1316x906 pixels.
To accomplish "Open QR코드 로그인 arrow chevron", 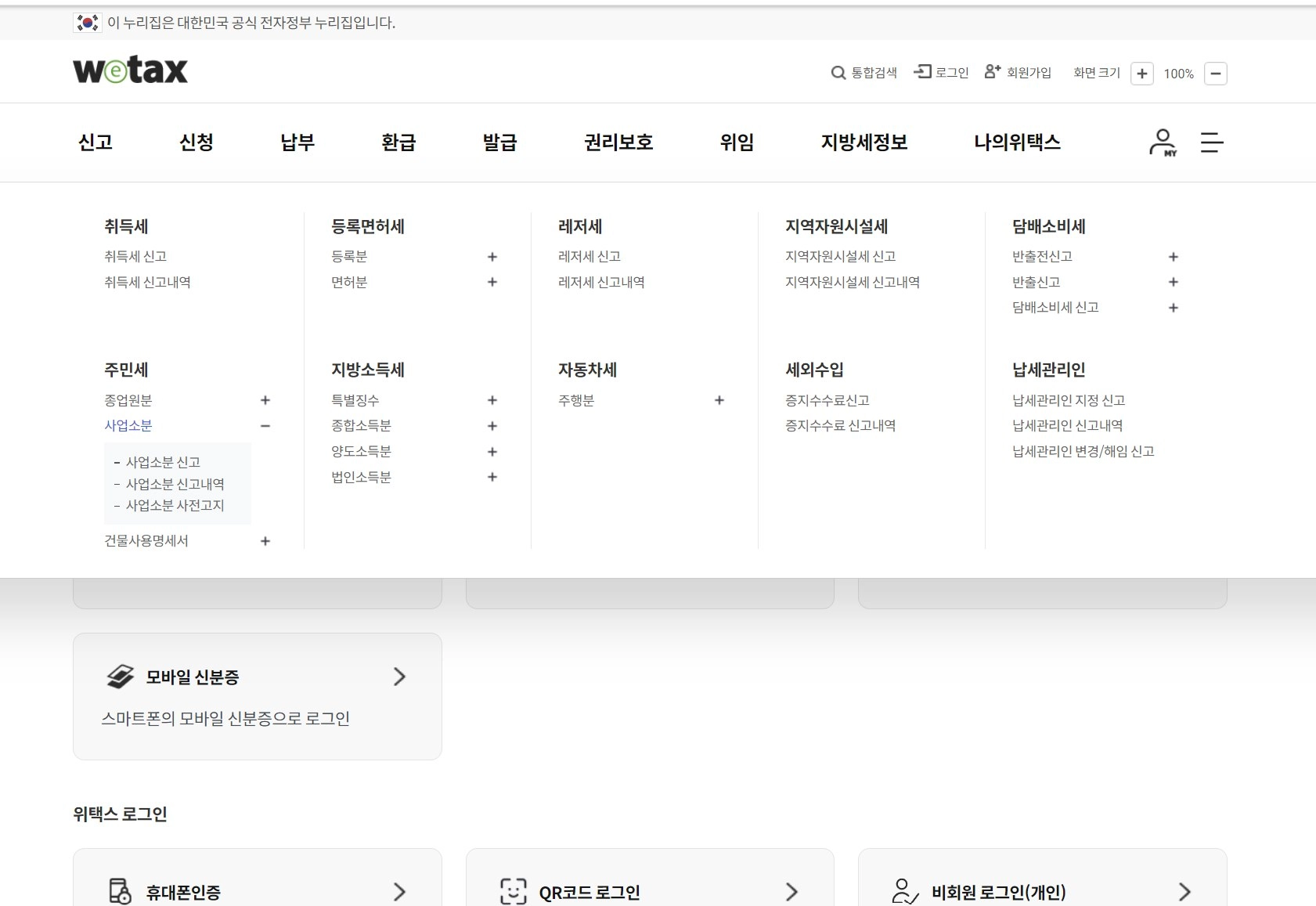I will click(791, 891).
